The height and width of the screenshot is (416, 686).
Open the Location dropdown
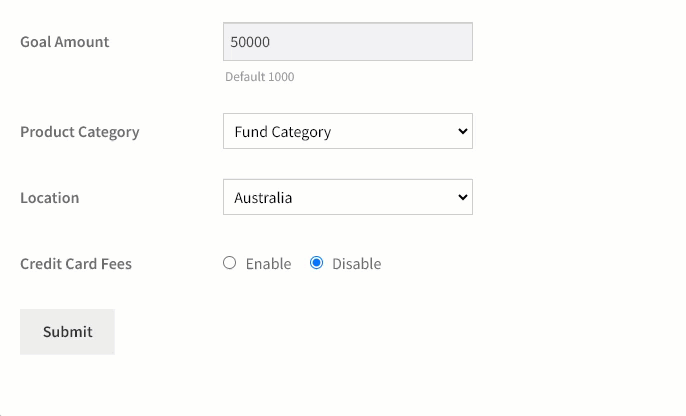coord(348,197)
